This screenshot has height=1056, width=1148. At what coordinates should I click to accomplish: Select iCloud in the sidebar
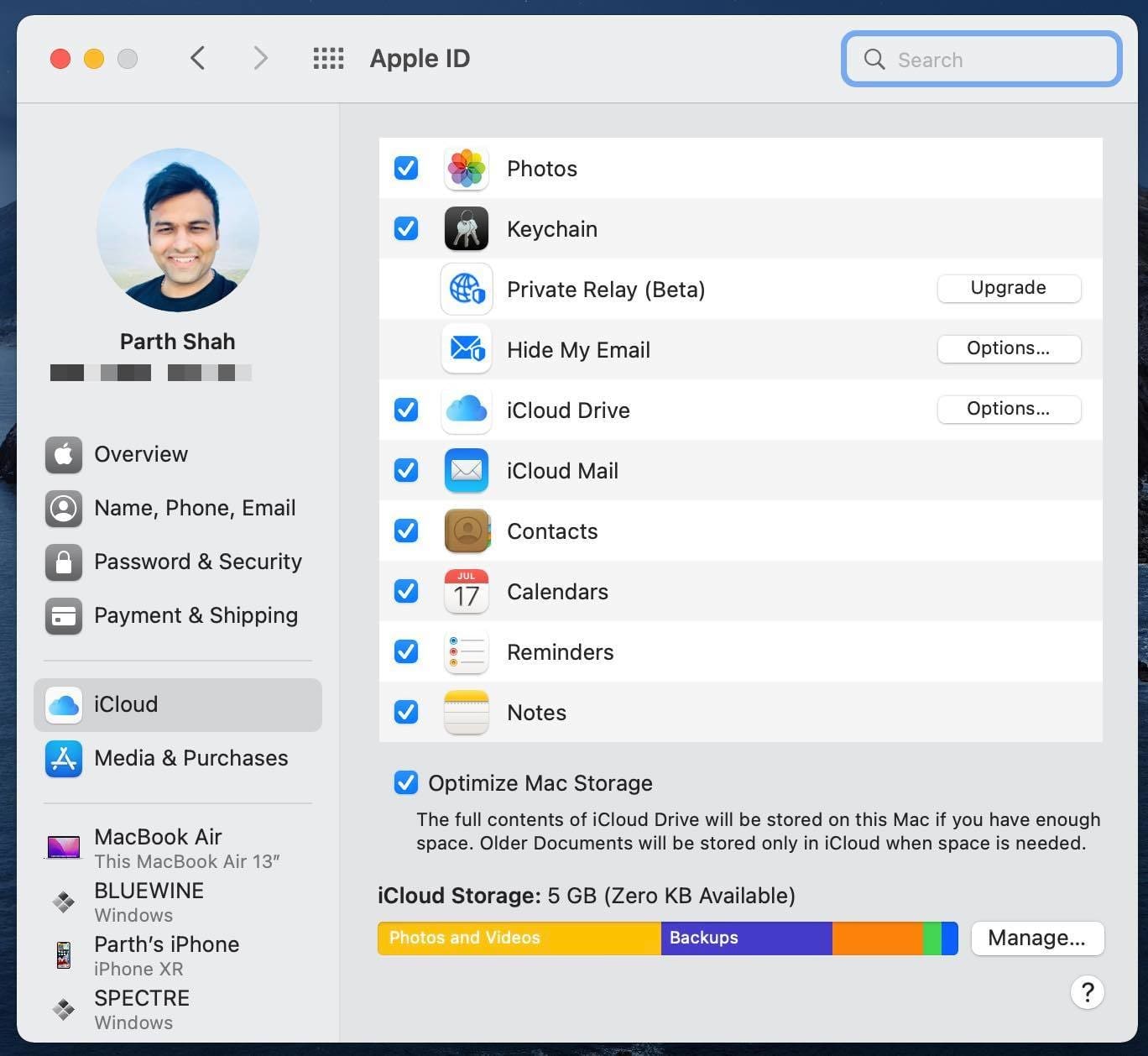[178, 704]
